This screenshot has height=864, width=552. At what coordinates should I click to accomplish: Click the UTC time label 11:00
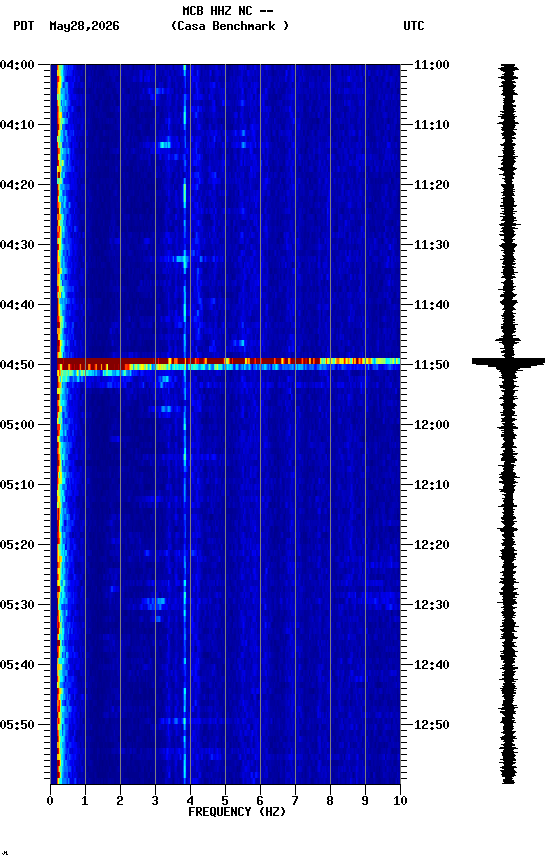click(432, 65)
